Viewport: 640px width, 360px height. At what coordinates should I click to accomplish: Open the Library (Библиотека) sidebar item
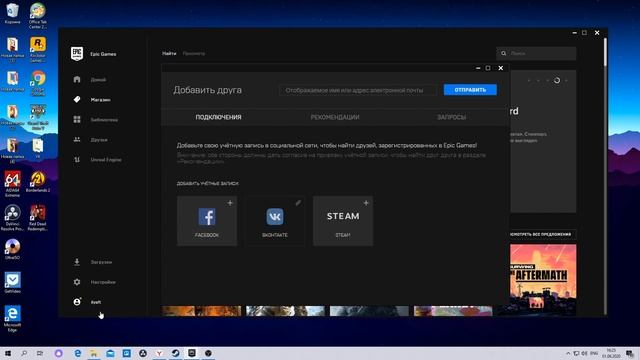pyautogui.click(x=96, y=120)
